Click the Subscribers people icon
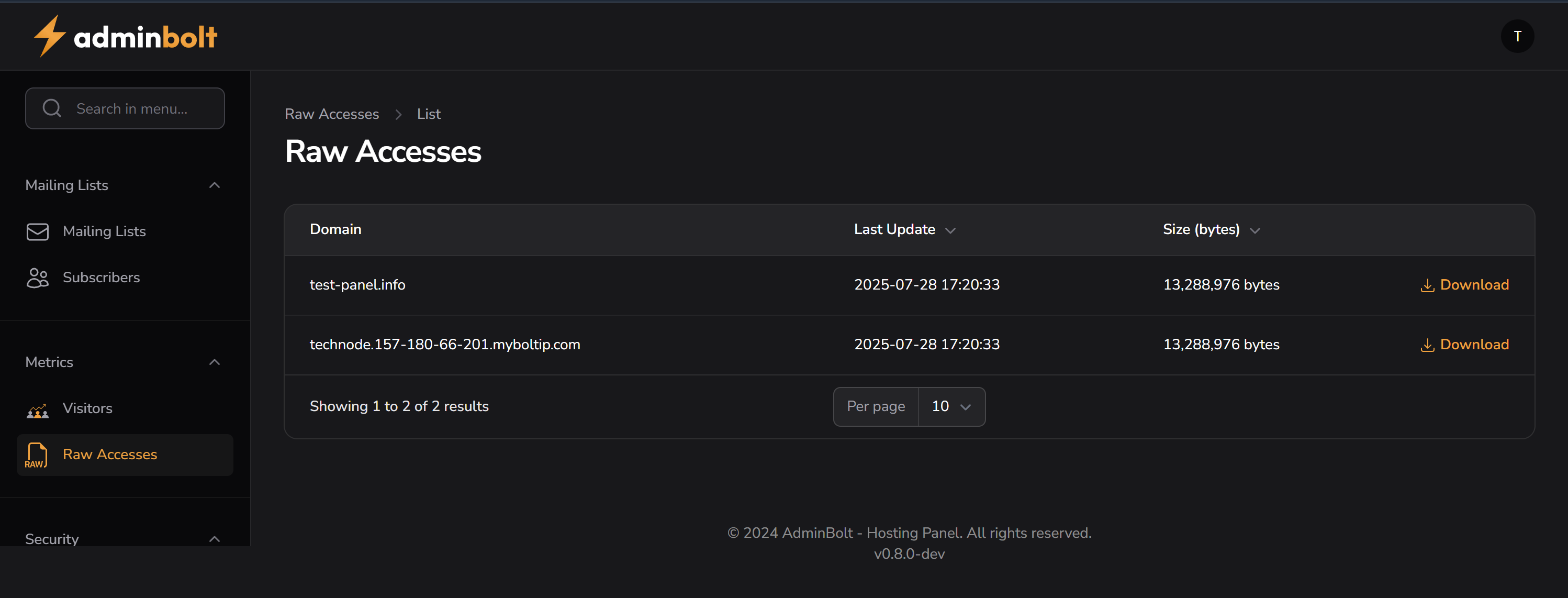The width and height of the screenshot is (1568, 598). pos(37,278)
